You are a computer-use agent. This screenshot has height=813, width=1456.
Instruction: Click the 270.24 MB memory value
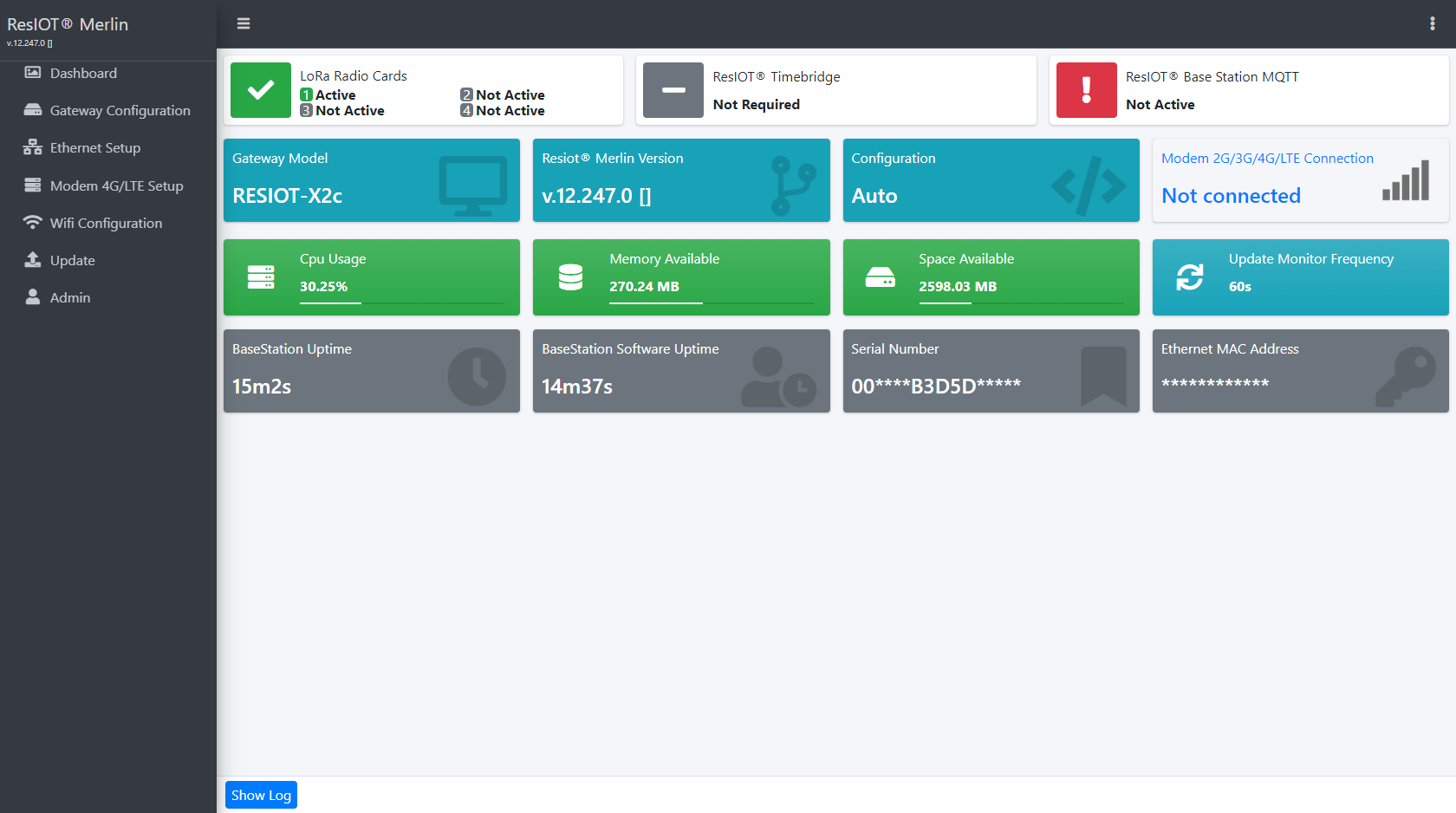644,286
